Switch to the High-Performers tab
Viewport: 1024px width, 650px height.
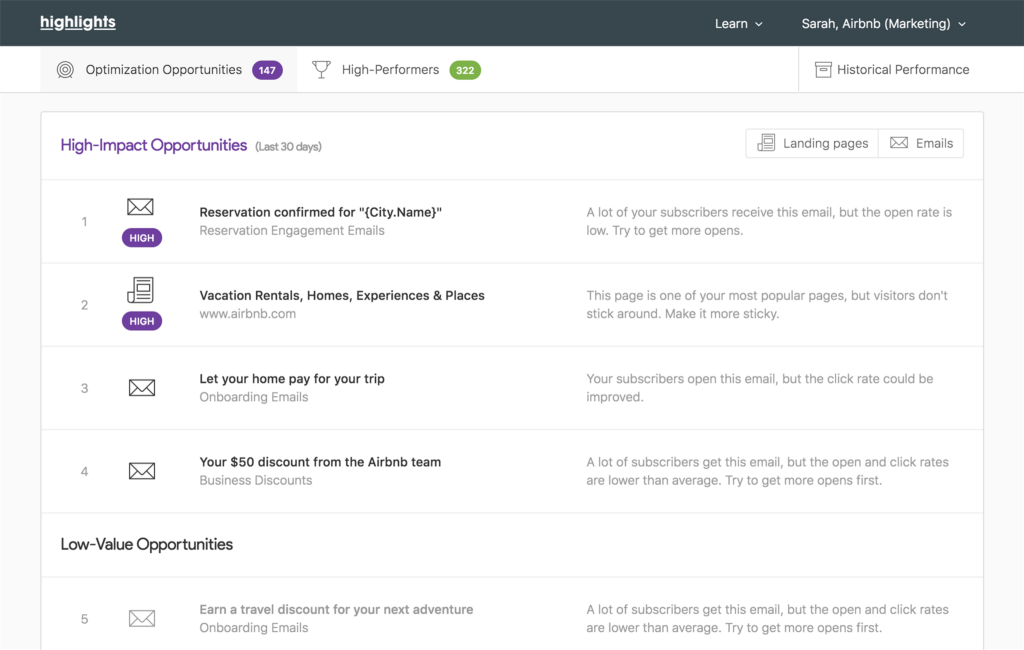point(390,70)
